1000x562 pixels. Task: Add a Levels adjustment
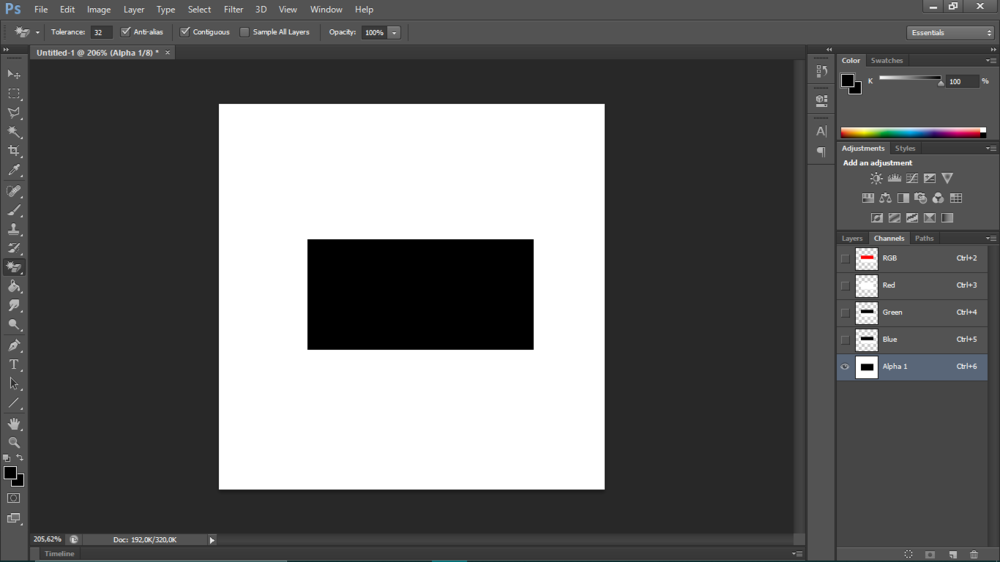coord(894,179)
